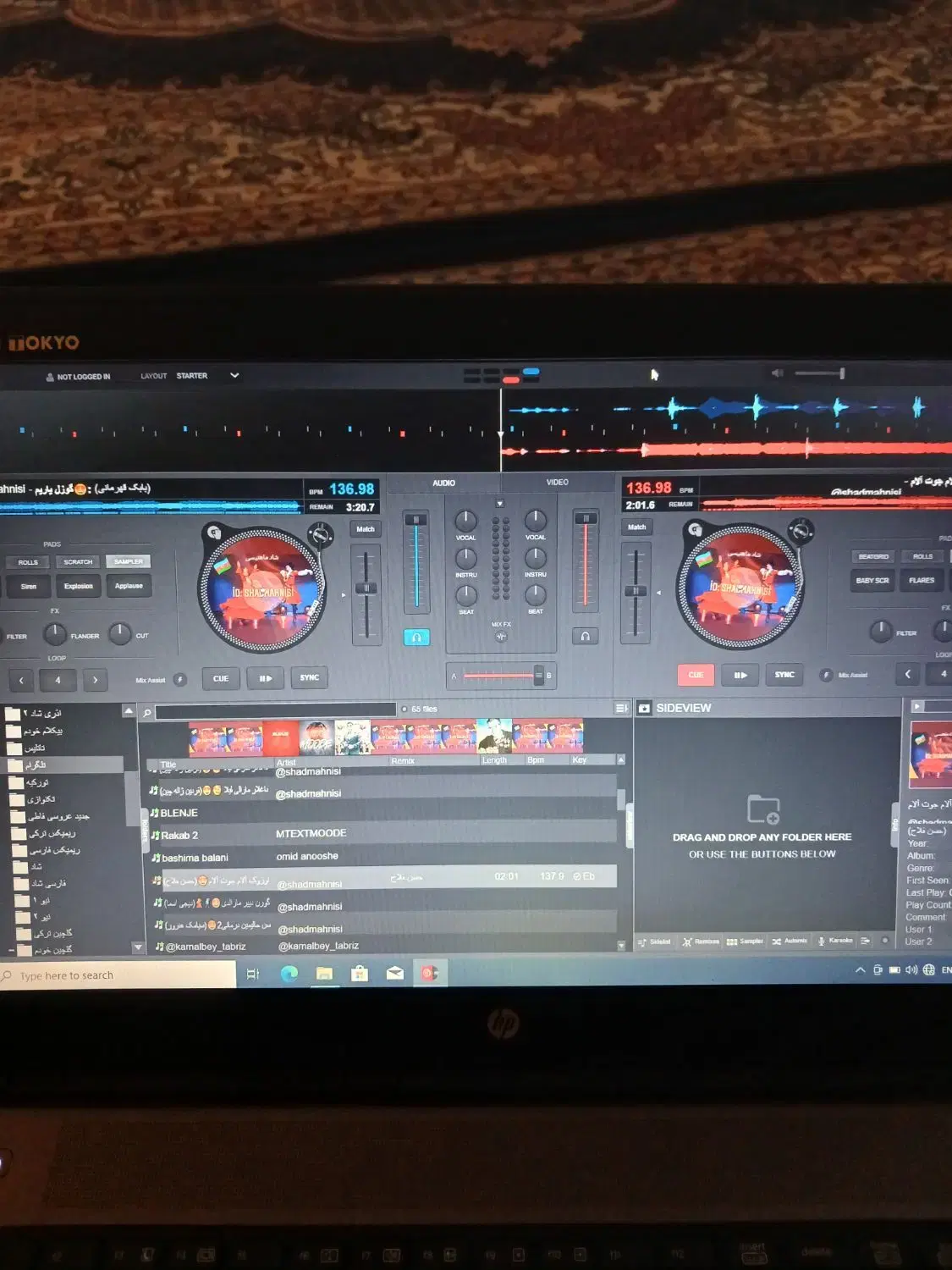Click the NOT LOGGED IN user icon

coord(50,378)
